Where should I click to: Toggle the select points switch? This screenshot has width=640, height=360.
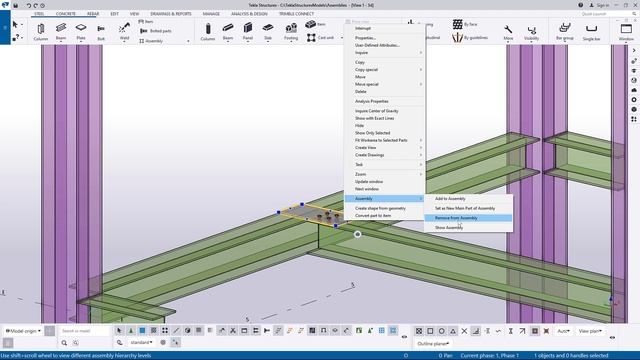pos(165,331)
